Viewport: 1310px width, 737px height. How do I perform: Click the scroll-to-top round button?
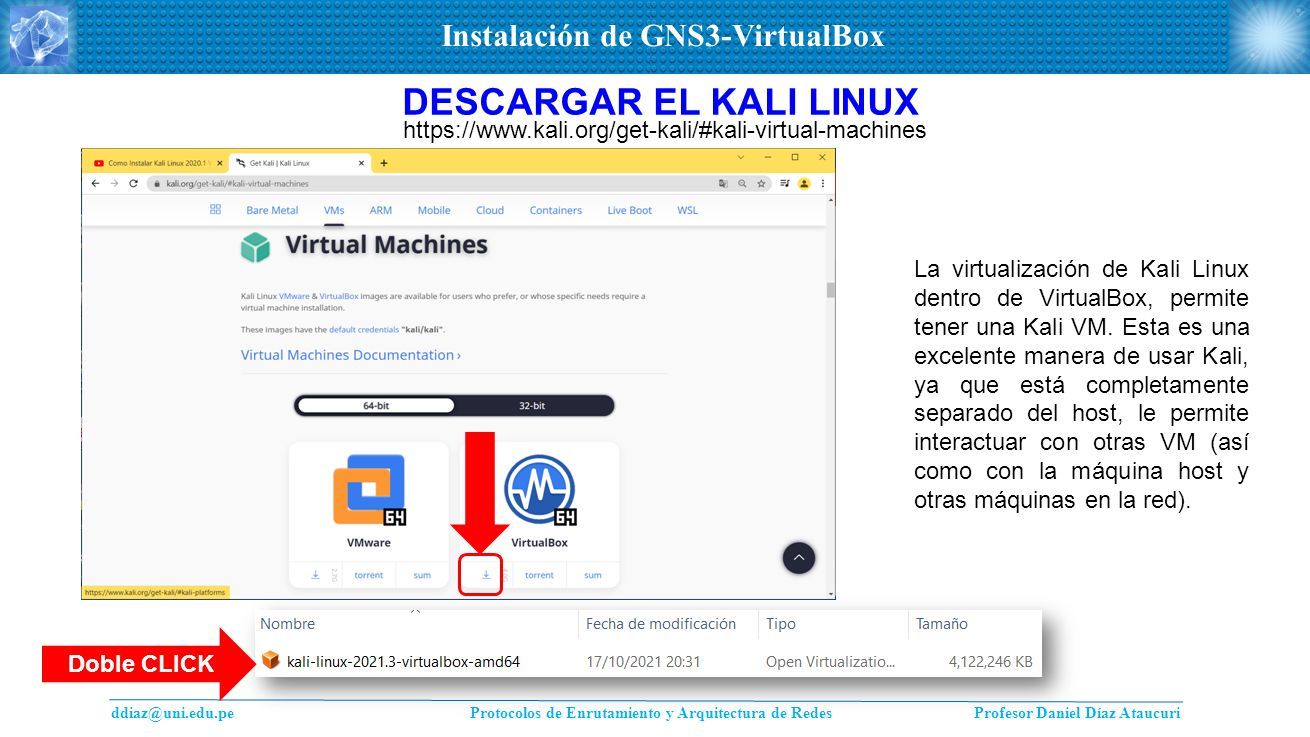pyautogui.click(x=799, y=558)
